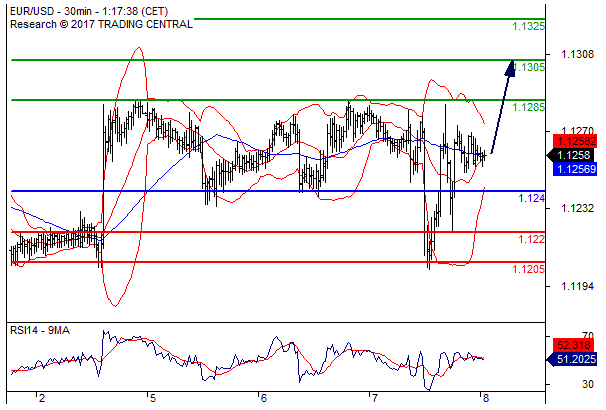Click the 1.1194 price axis value

(577, 286)
